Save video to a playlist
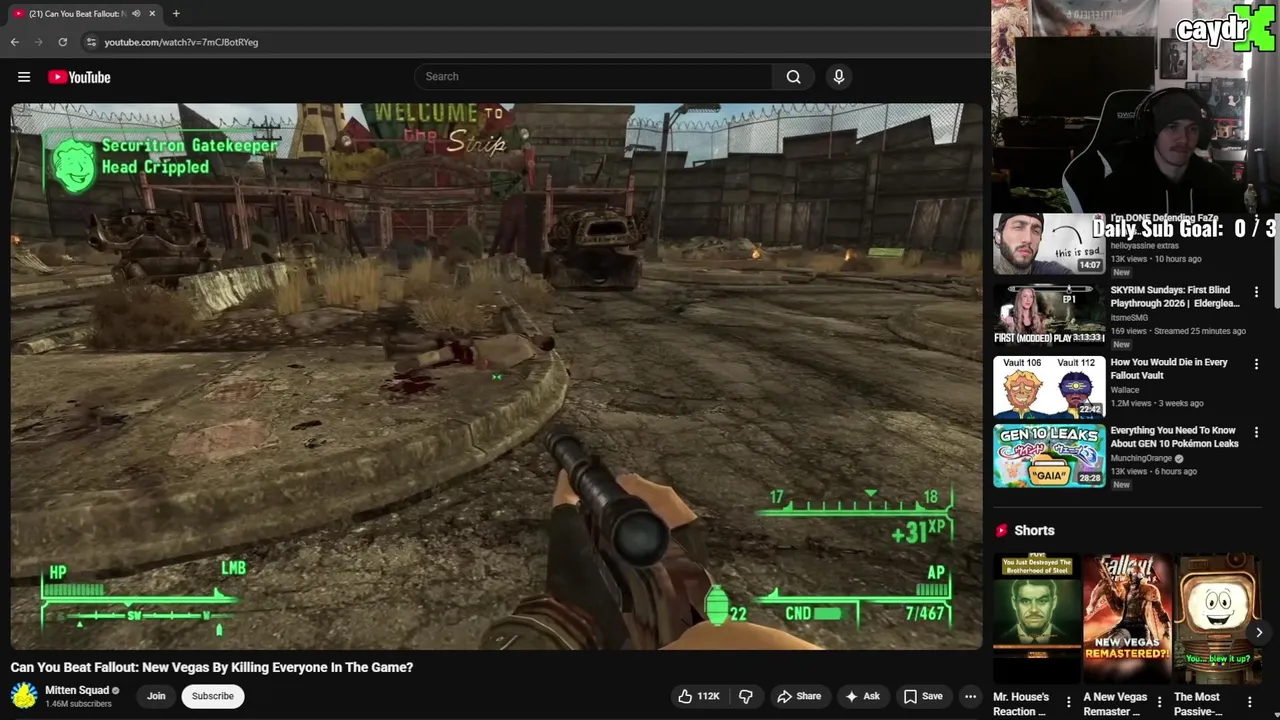The image size is (1280, 720). 923,696
